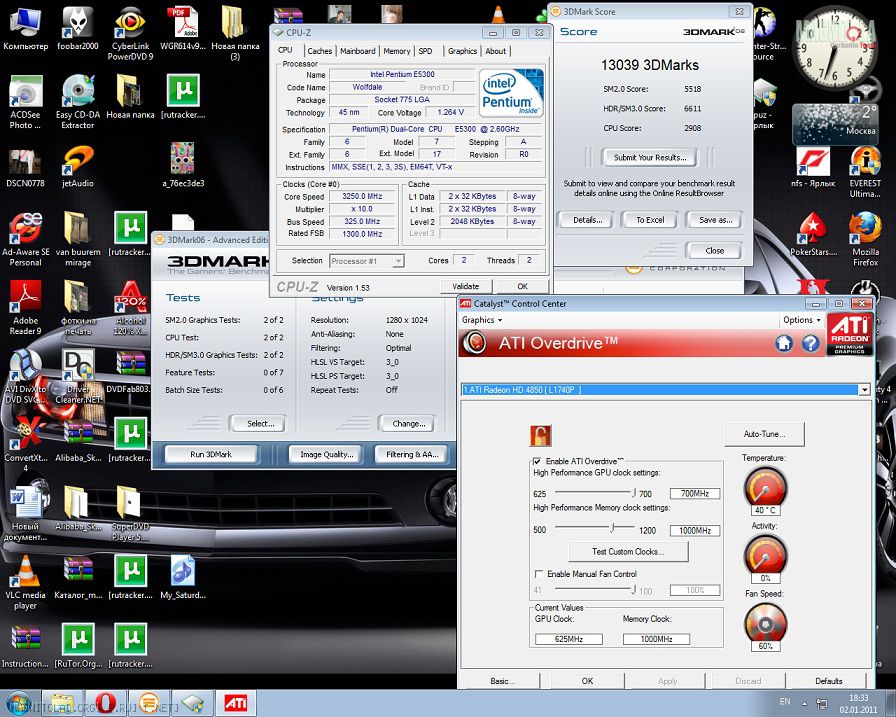
Task: Open the Processor #1 selection dropdown in CPU-Z
Action: 398,261
